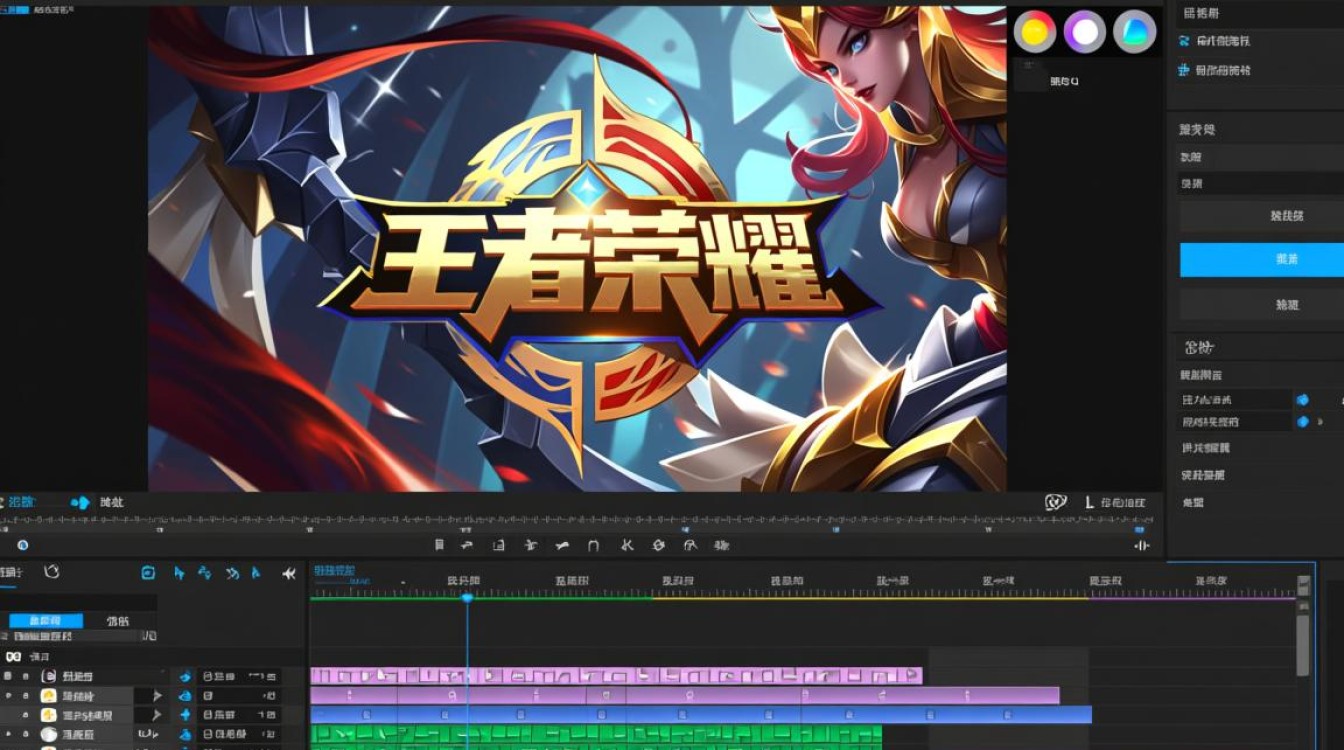Click the blue icon on the third track row

[x=185, y=715]
